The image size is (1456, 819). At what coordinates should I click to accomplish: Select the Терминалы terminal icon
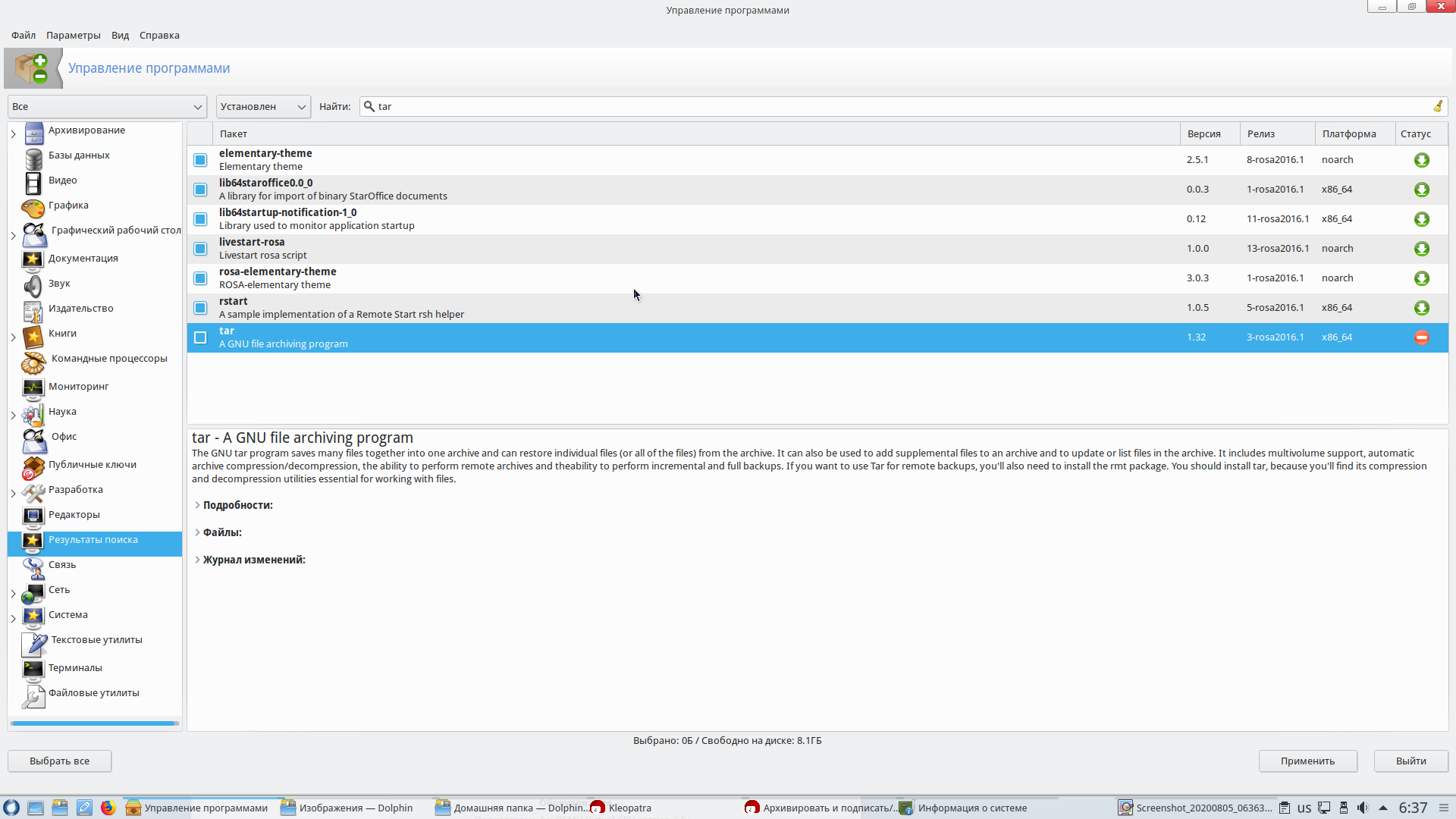(x=33, y=669)
